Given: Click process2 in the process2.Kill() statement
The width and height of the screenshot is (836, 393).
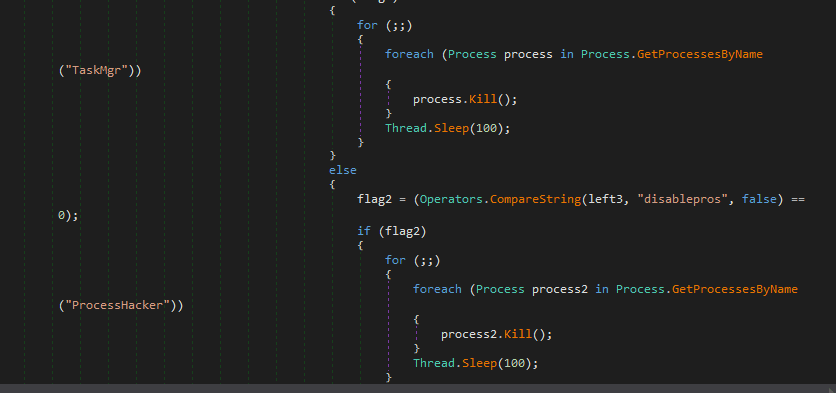Looking at the screenshot, I should click(x=469, y=334).
